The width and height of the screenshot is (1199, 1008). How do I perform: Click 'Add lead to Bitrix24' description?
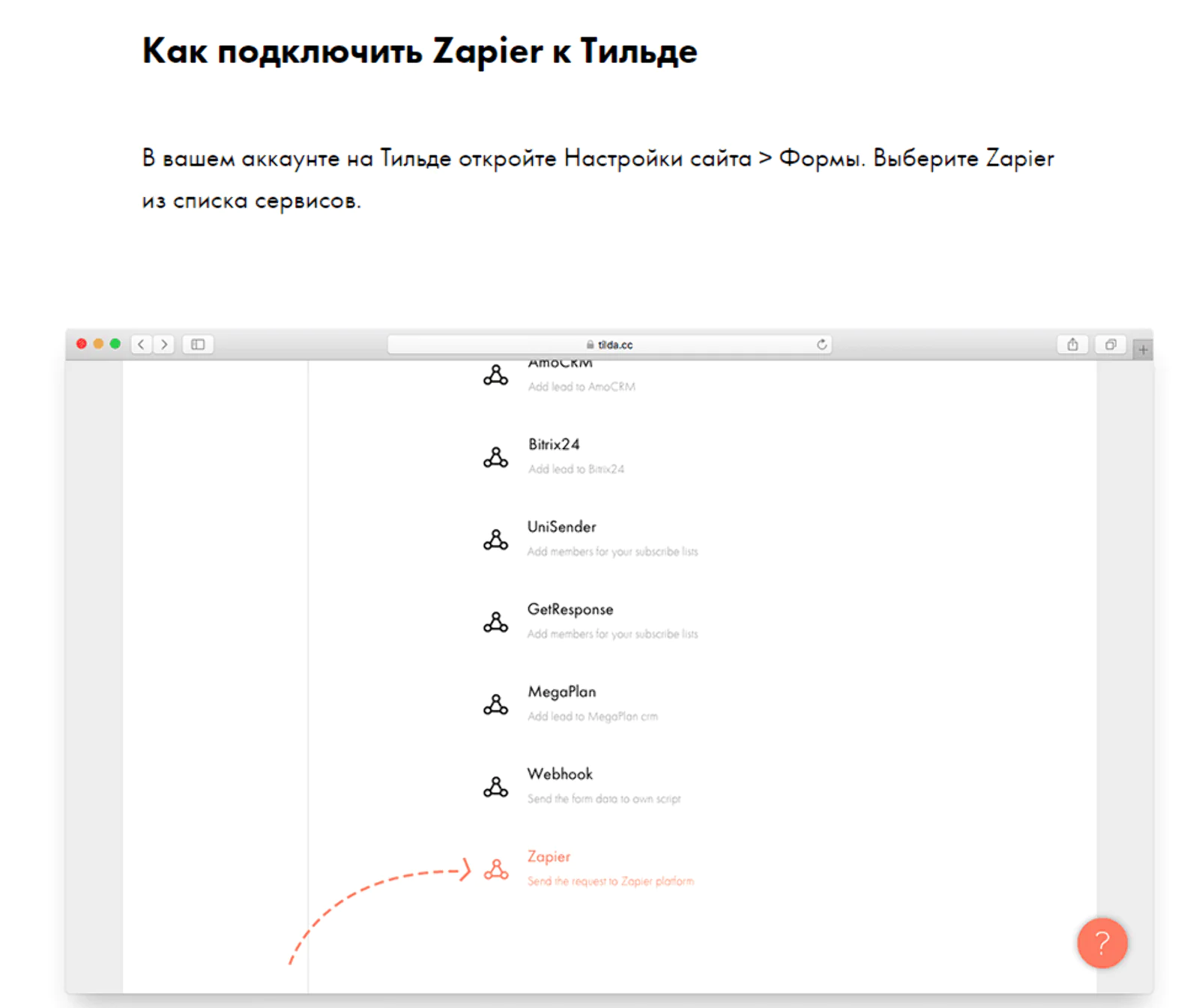[x=576, y=469]
